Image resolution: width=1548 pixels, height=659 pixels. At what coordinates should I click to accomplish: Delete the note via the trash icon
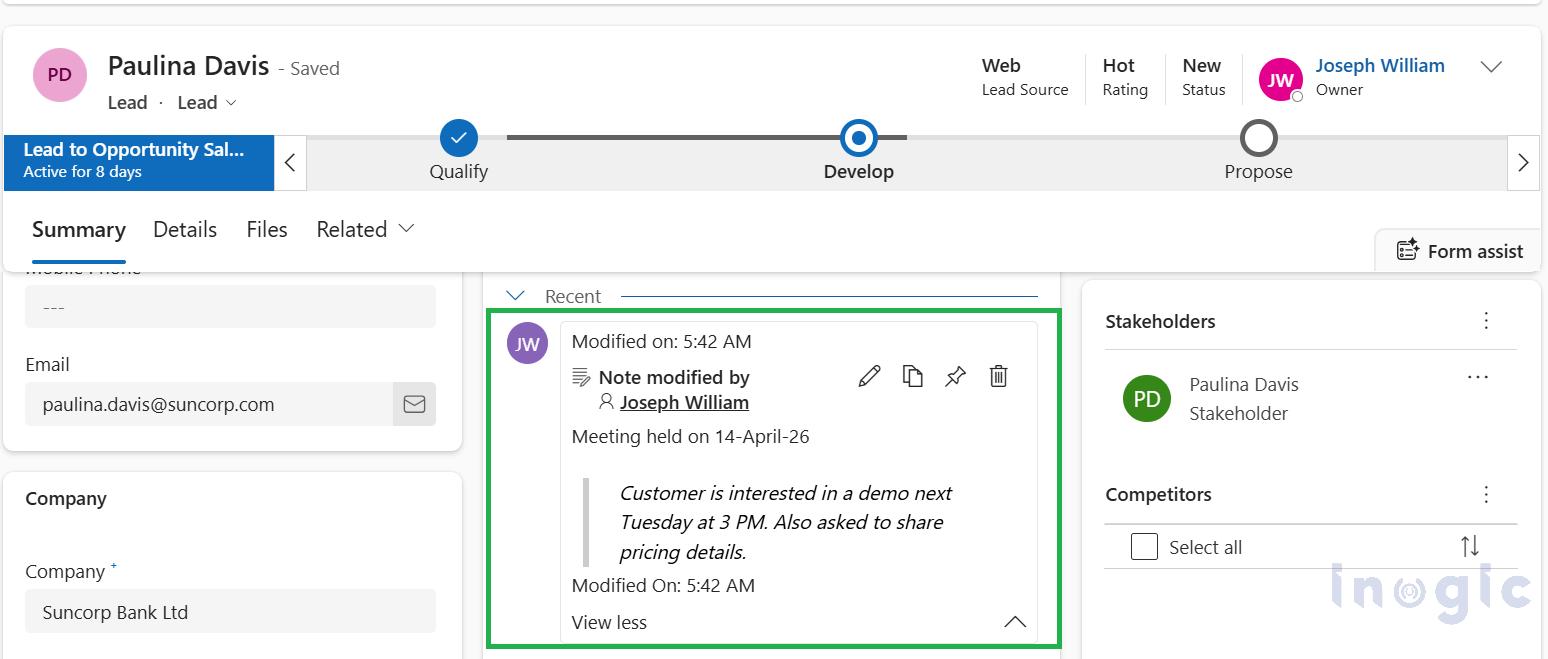point(998,376)
